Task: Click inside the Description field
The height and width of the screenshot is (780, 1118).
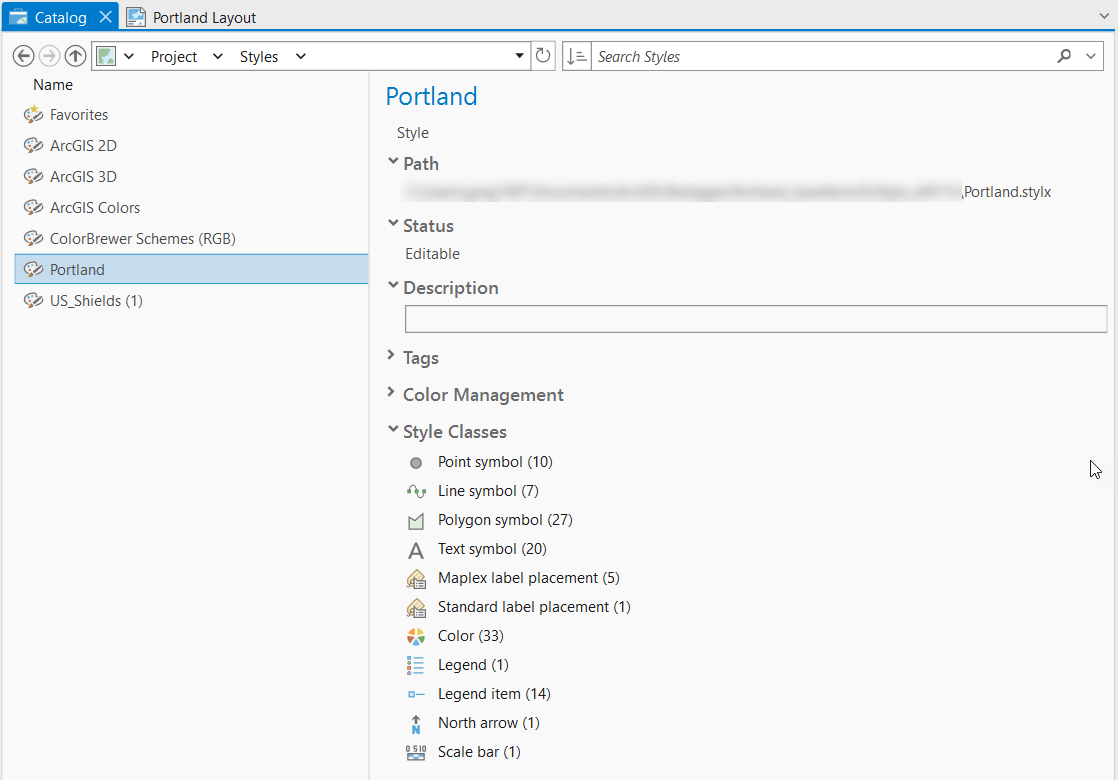Action: tap(755, 318)
